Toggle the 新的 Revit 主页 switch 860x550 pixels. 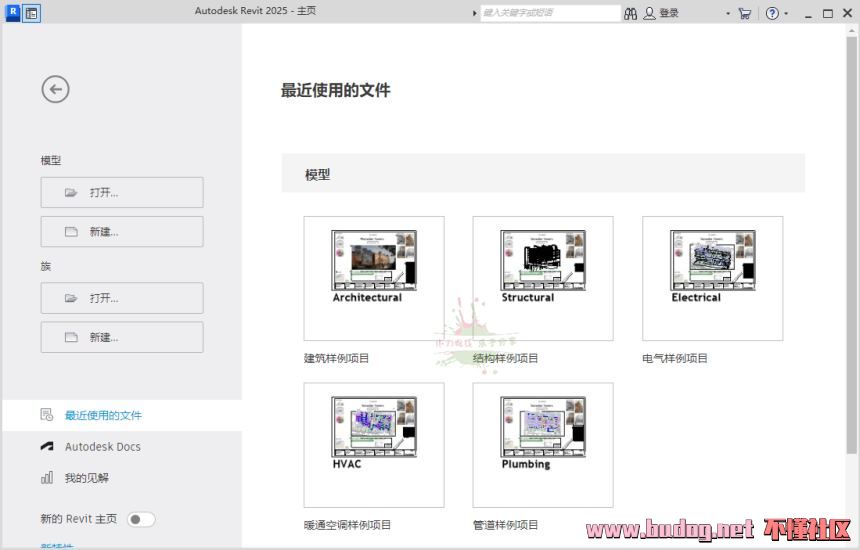(141, 519)
